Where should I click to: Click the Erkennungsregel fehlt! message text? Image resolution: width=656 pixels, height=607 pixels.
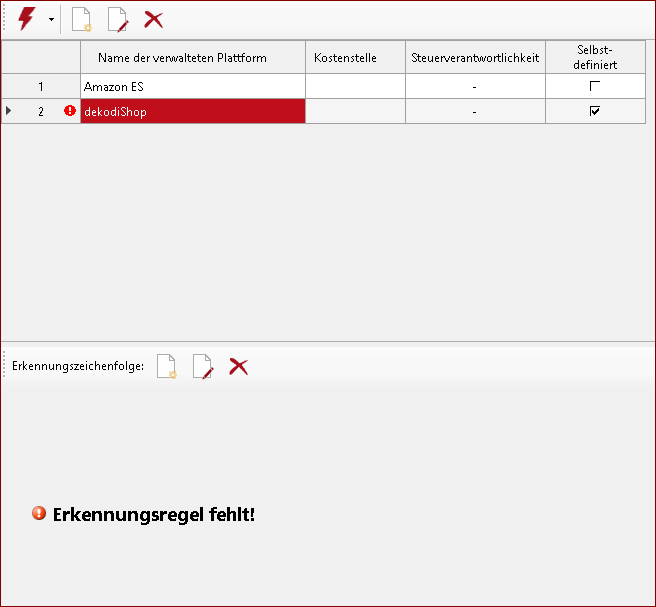154,515
